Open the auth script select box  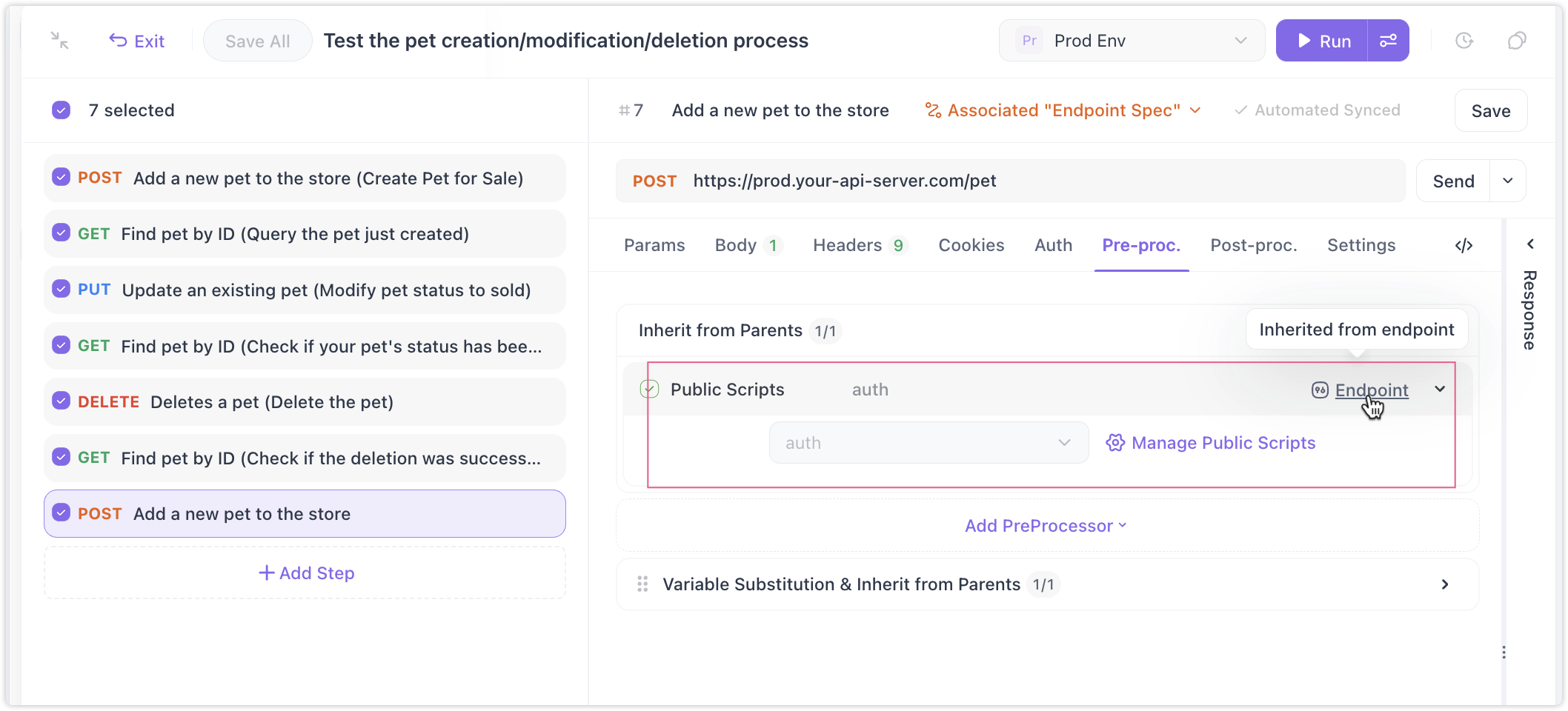(x=928, y=443)
